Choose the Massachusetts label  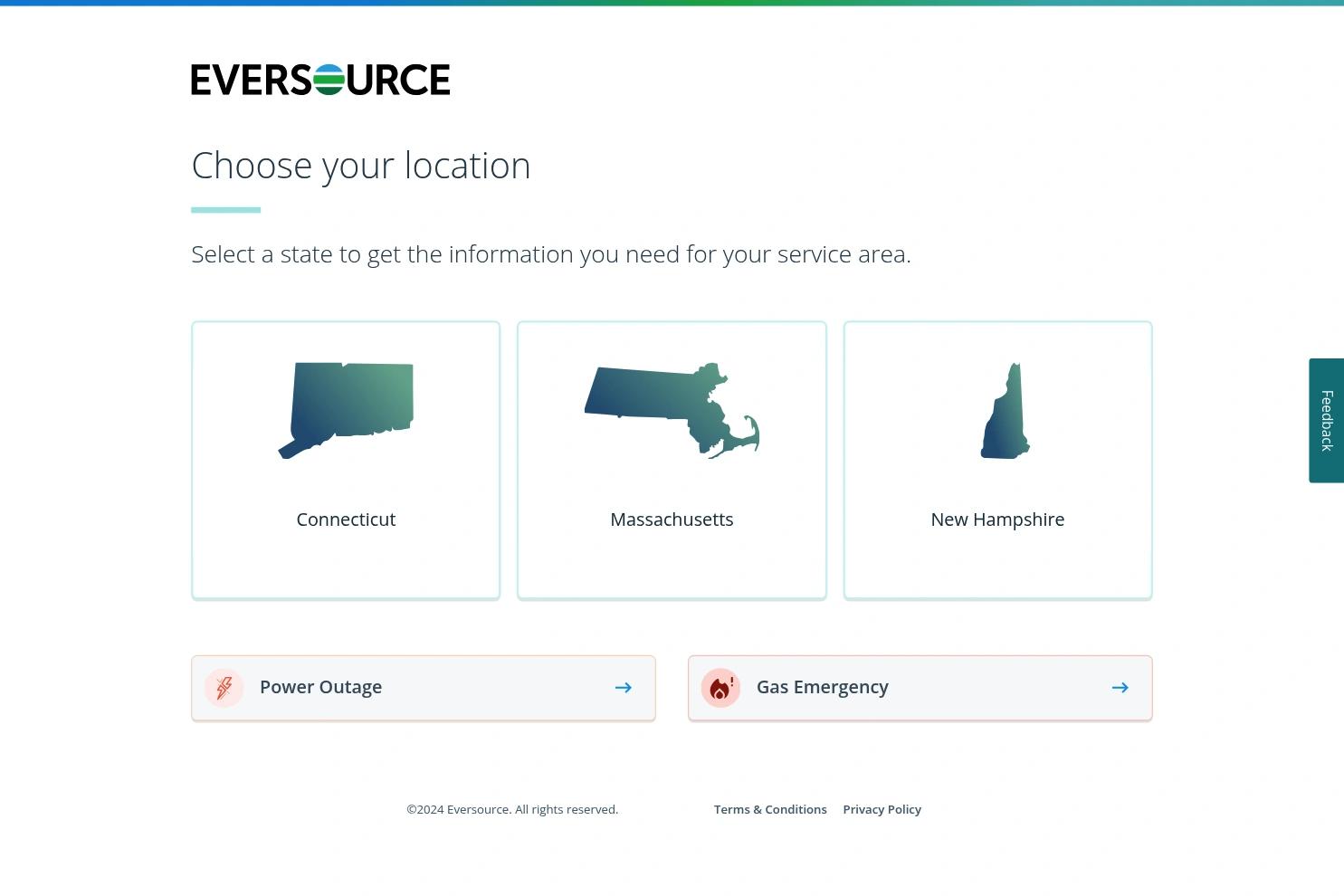672,519
